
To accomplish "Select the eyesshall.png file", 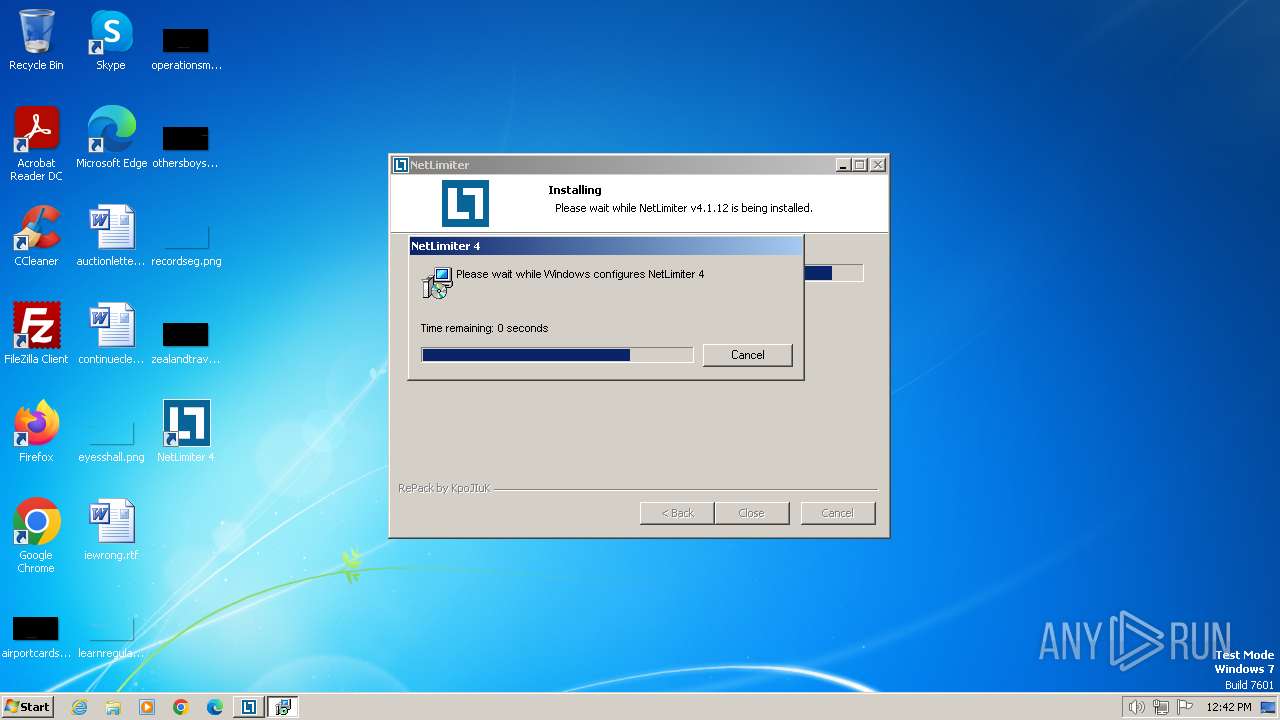I will coord(111,441).
